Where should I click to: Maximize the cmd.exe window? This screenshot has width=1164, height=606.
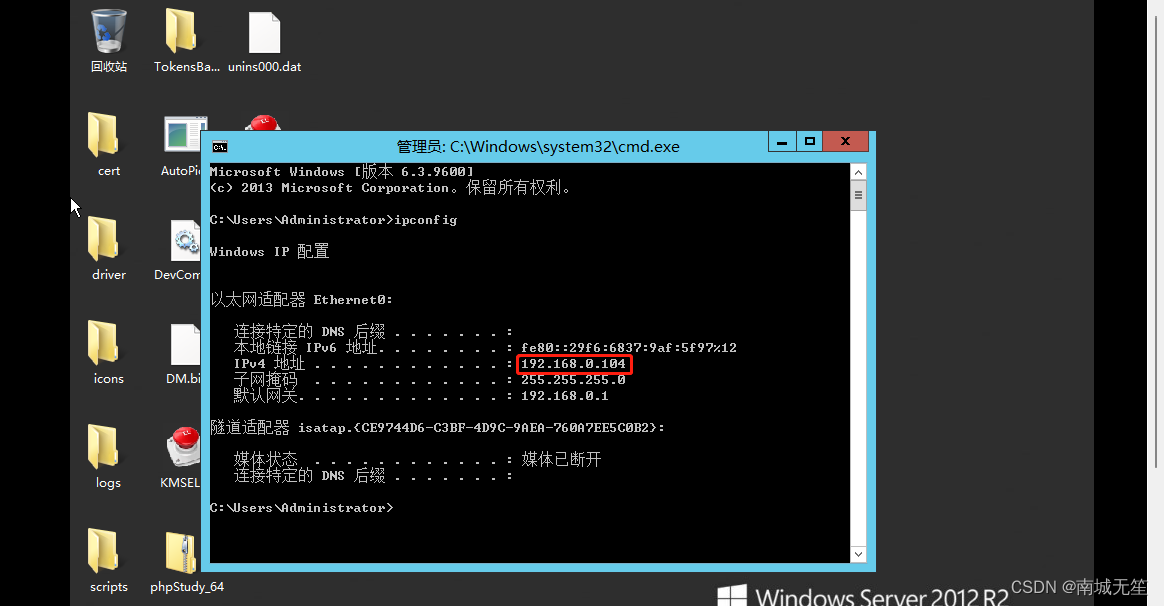[x=810, y=141]
